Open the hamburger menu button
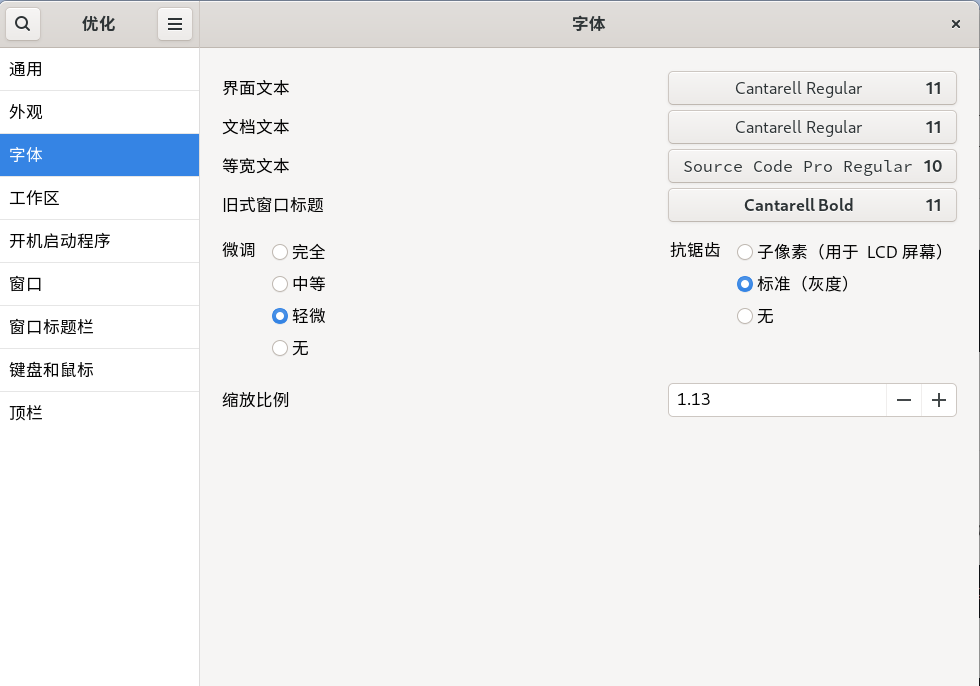 tap(175, 24)
